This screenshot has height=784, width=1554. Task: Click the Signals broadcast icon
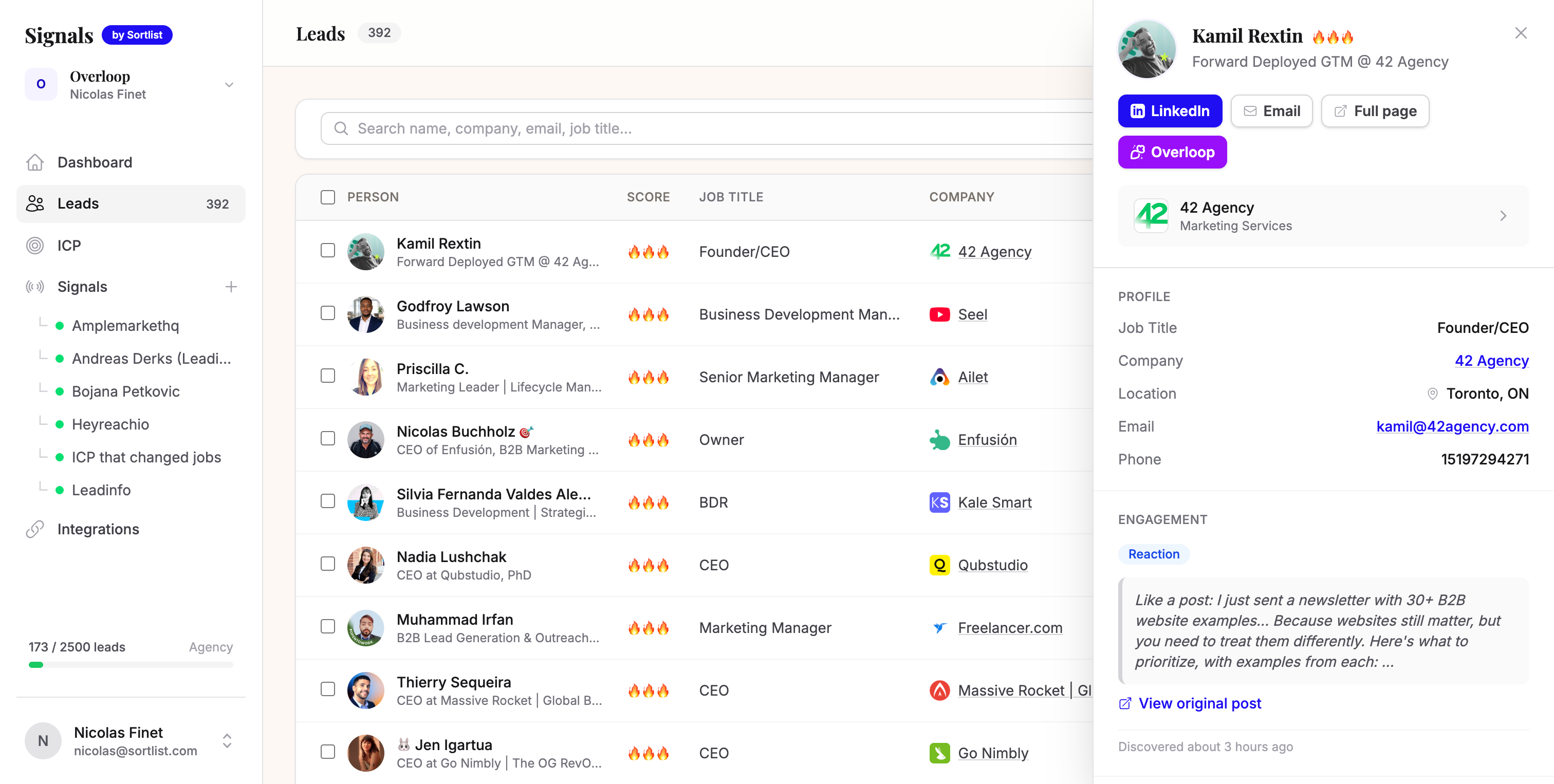[35, 287]
